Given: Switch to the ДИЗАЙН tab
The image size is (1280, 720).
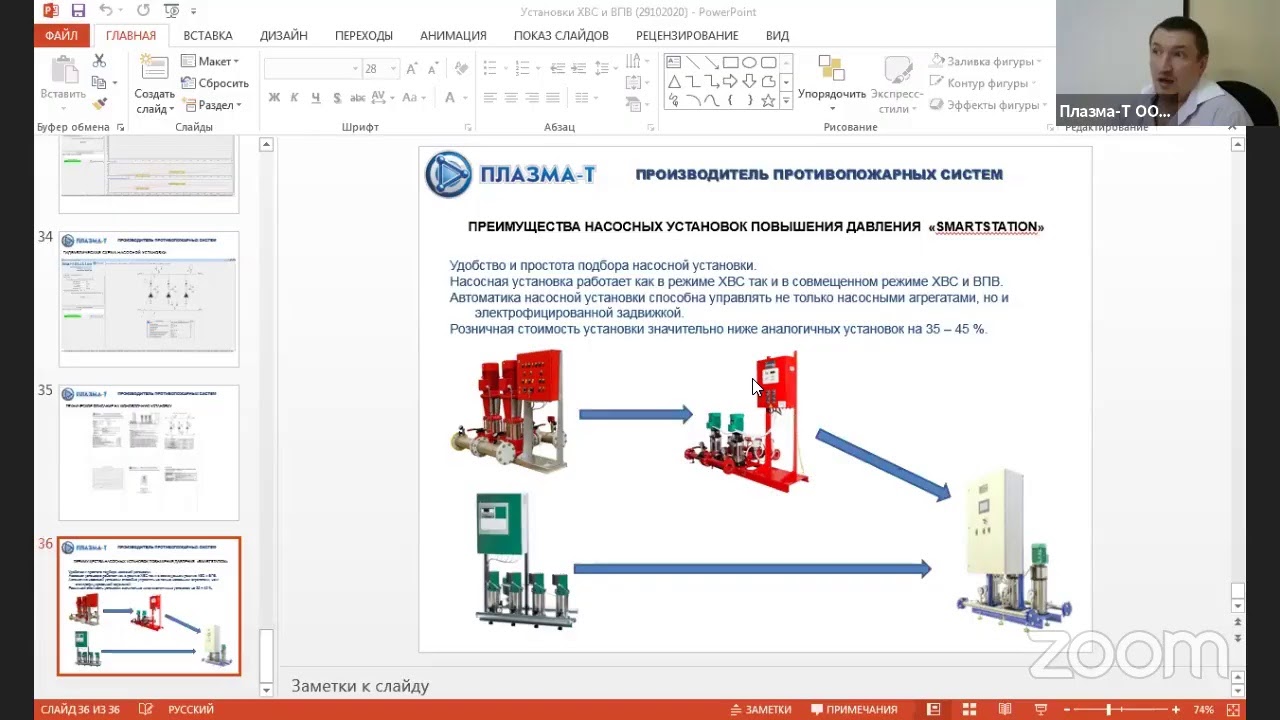Looking at the screenshot, I should click(284, 35).
